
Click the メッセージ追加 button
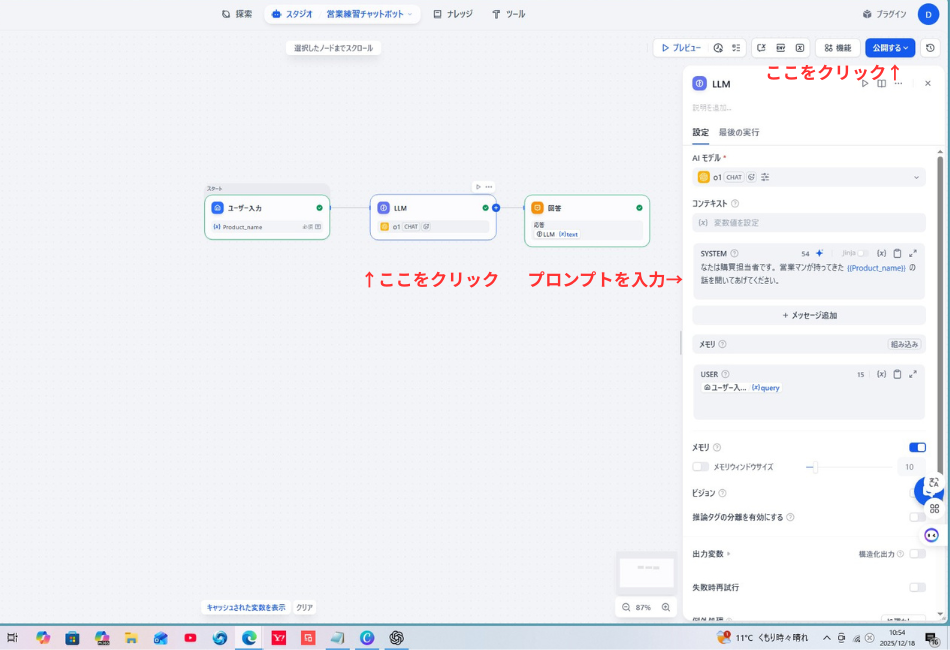tap(808, 314)
